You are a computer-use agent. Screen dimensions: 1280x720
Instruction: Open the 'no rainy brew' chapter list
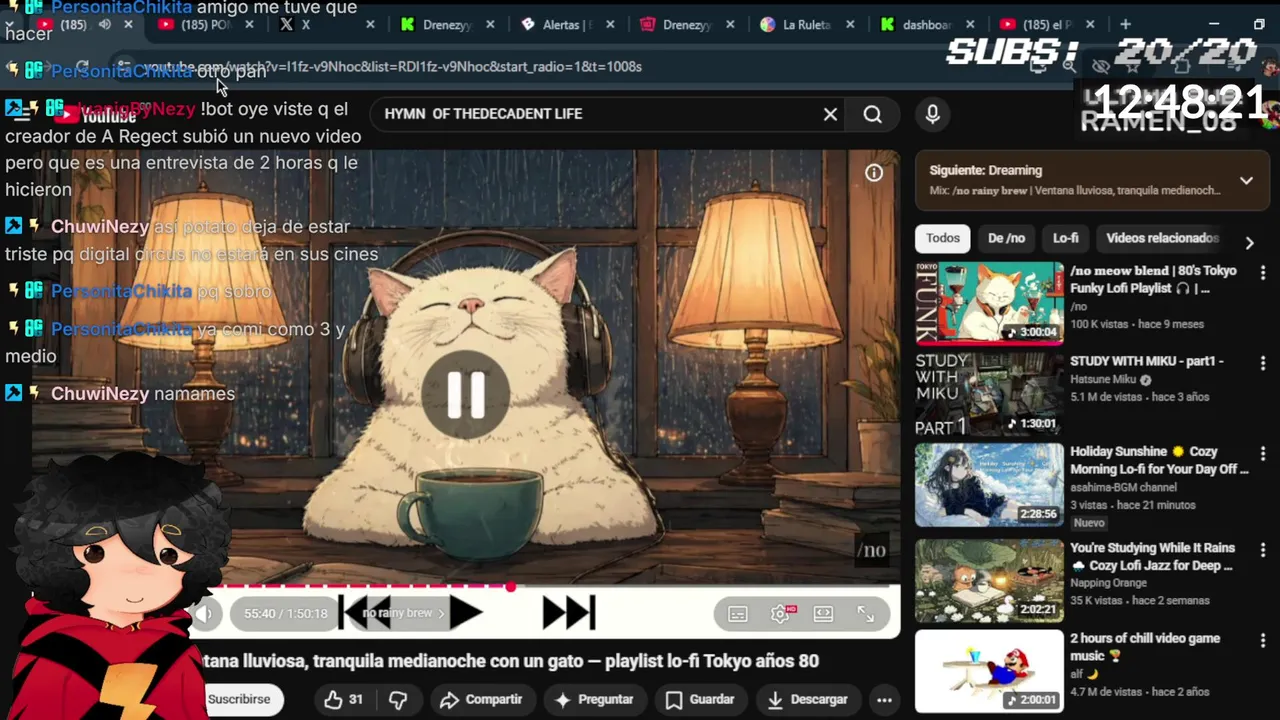[402, 613]
